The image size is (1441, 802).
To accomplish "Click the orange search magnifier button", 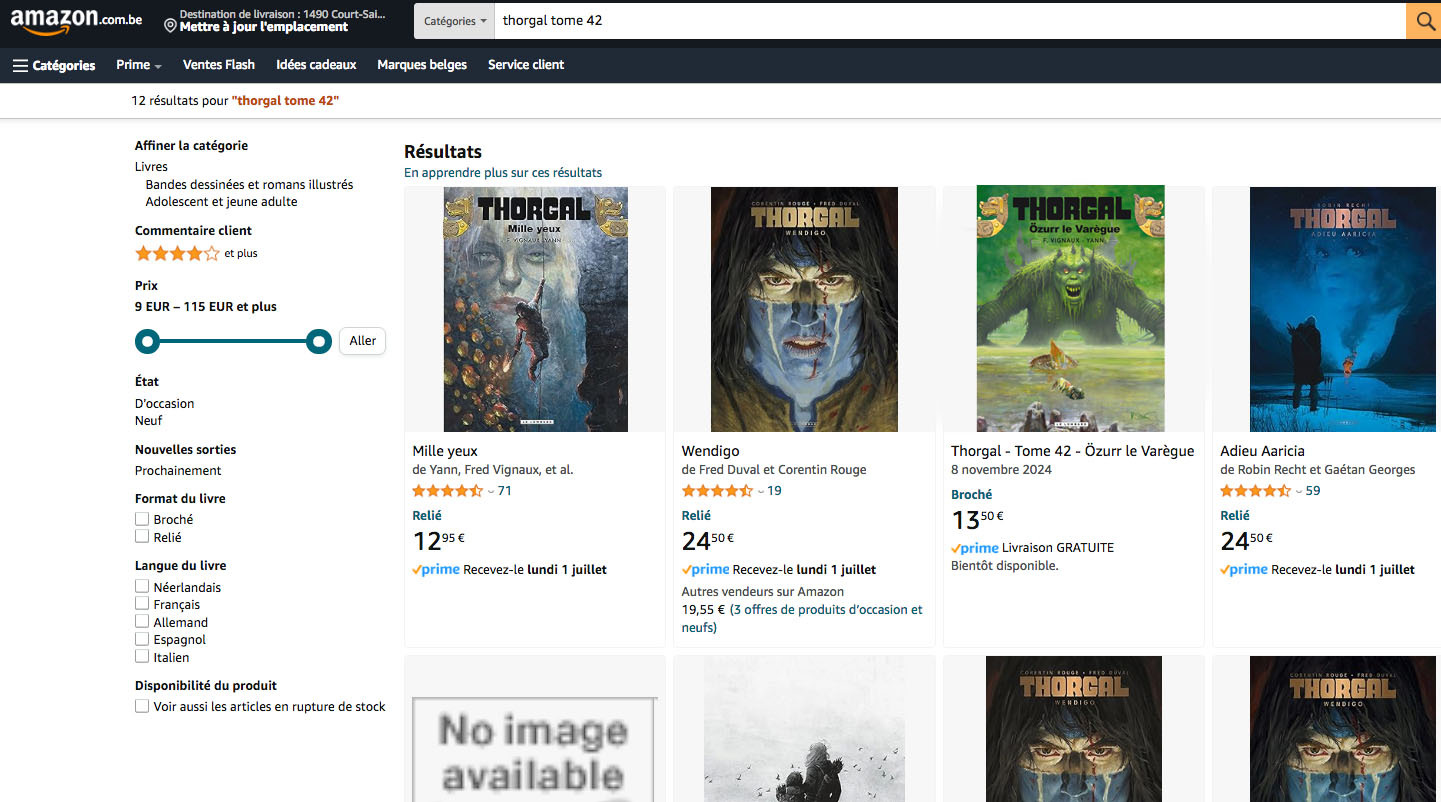I will click(1422, 20).
